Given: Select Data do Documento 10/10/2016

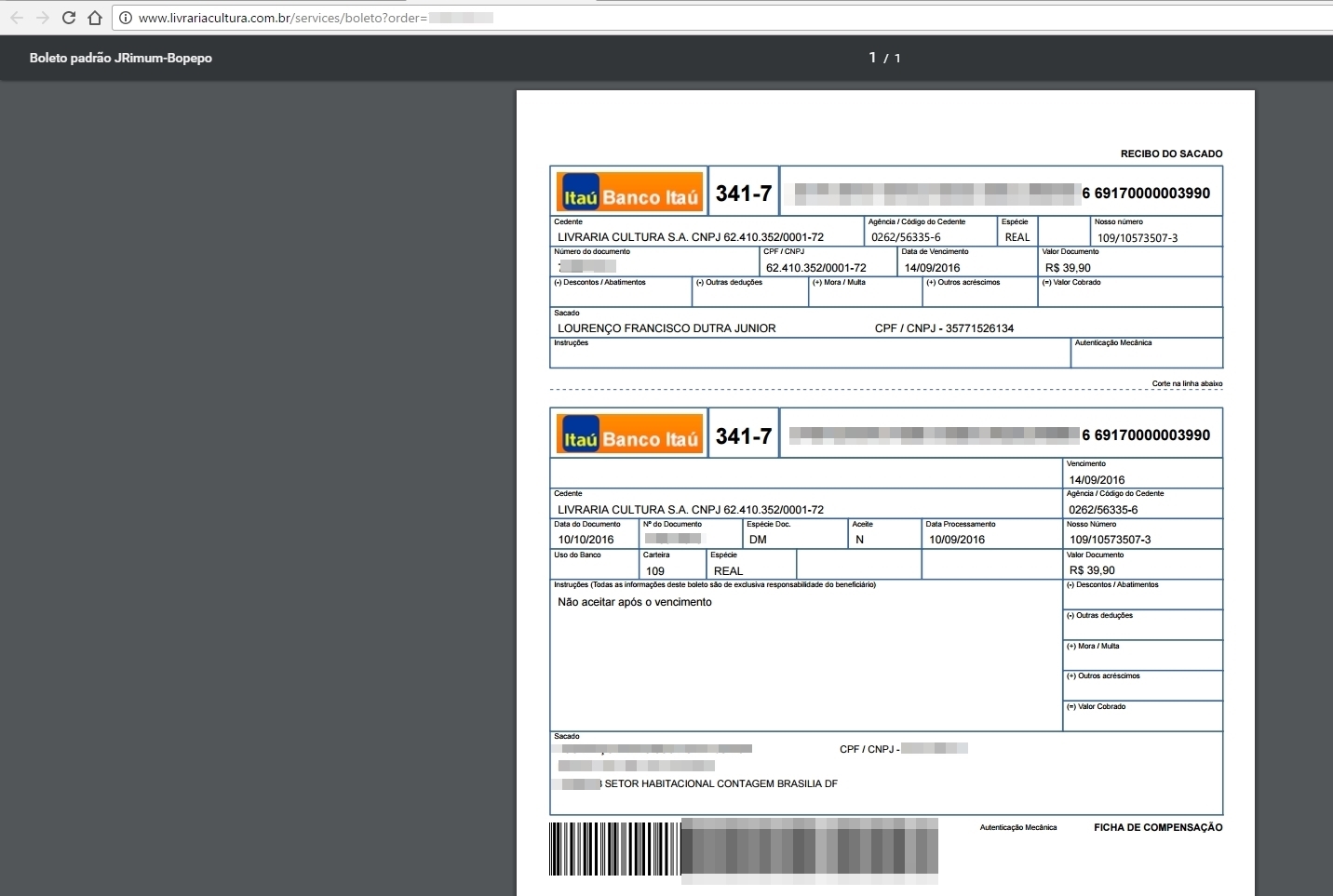Looking at the screenshot, I should [586, 540].
